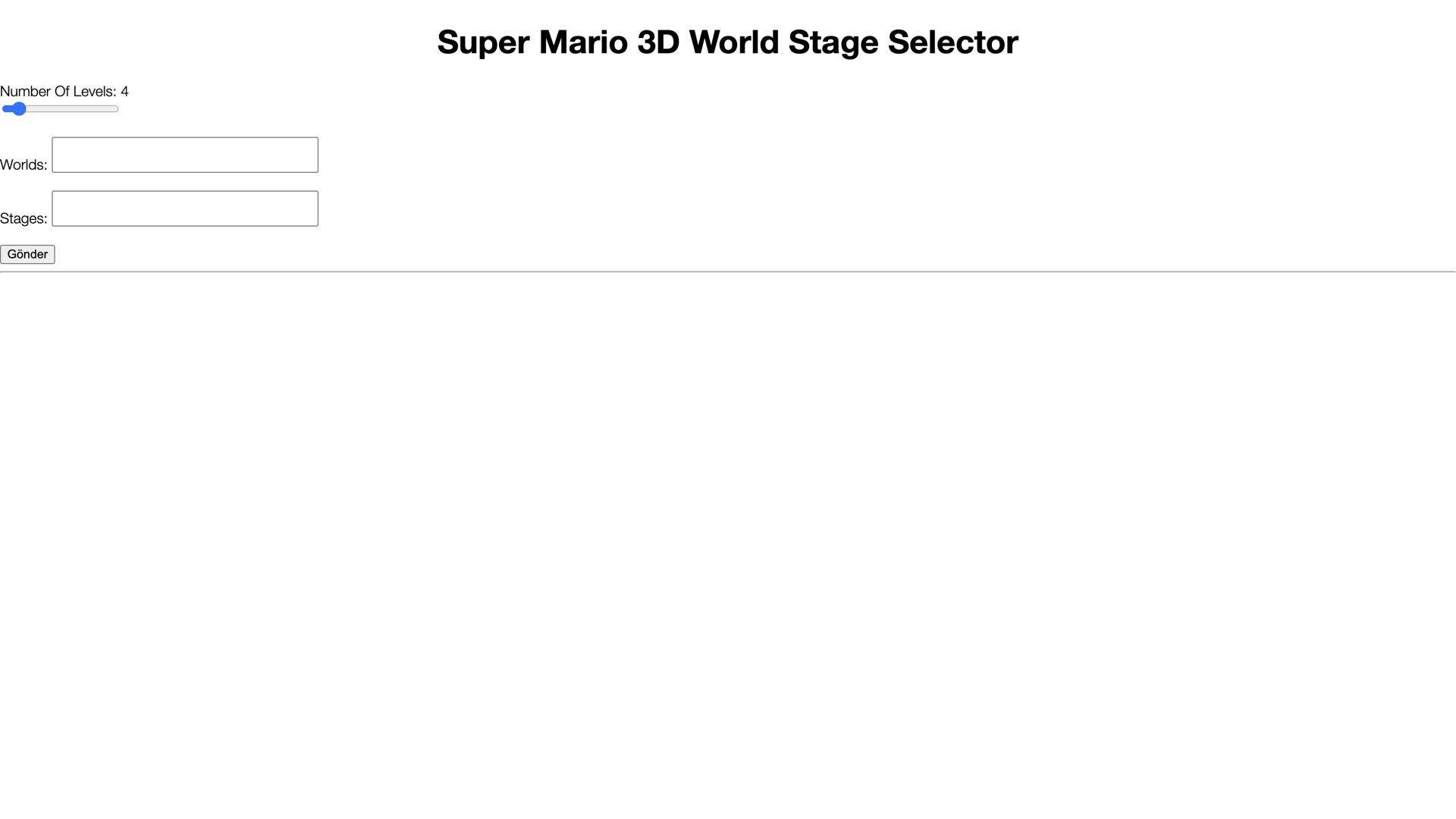Focus the Worlds text input field
This screenshot has height=819, width=1456.
coord(184,155)
